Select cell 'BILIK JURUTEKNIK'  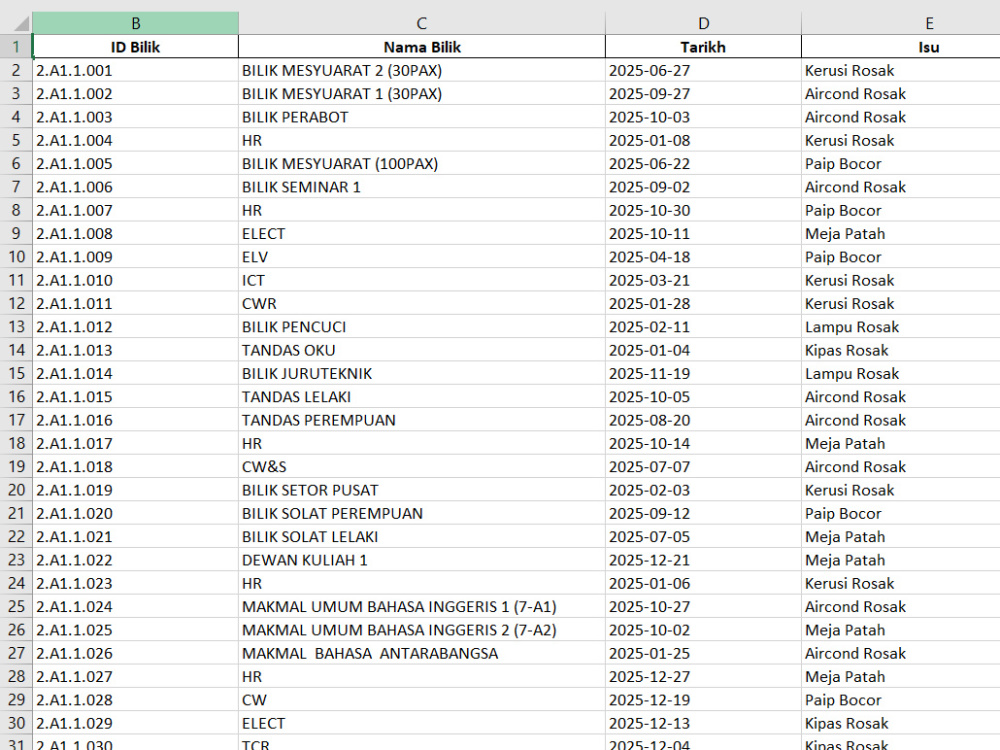pos(422,373)
